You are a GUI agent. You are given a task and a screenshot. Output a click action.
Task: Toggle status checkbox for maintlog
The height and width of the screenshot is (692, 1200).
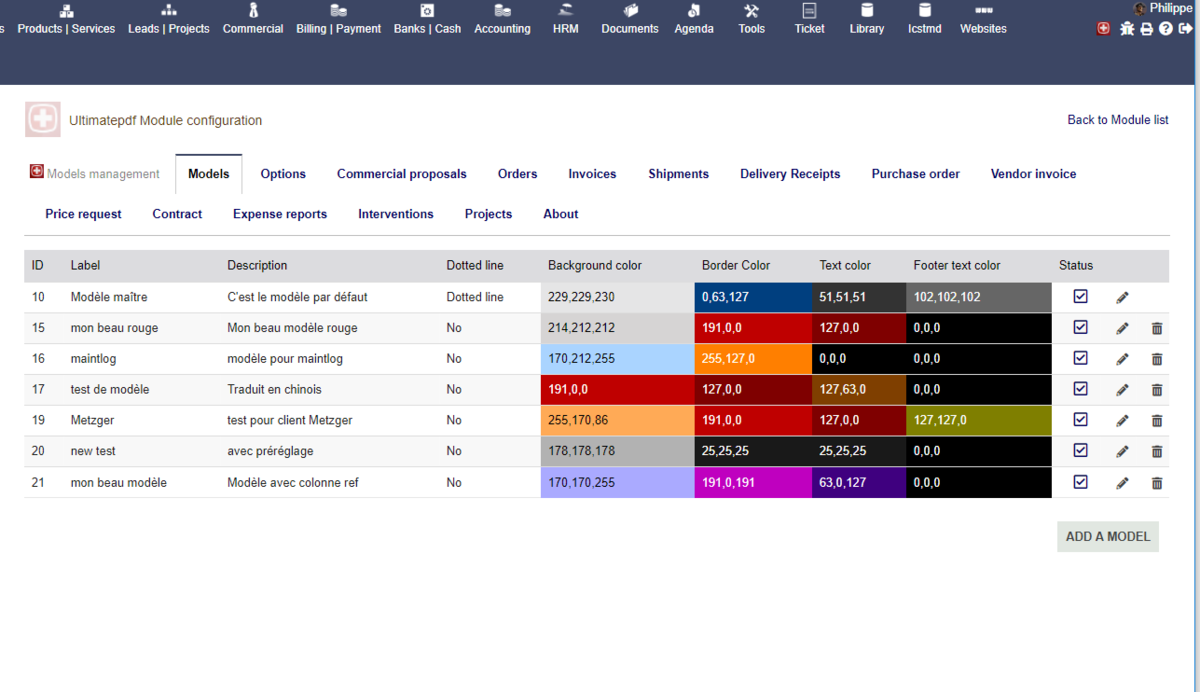coord(1080,358)
